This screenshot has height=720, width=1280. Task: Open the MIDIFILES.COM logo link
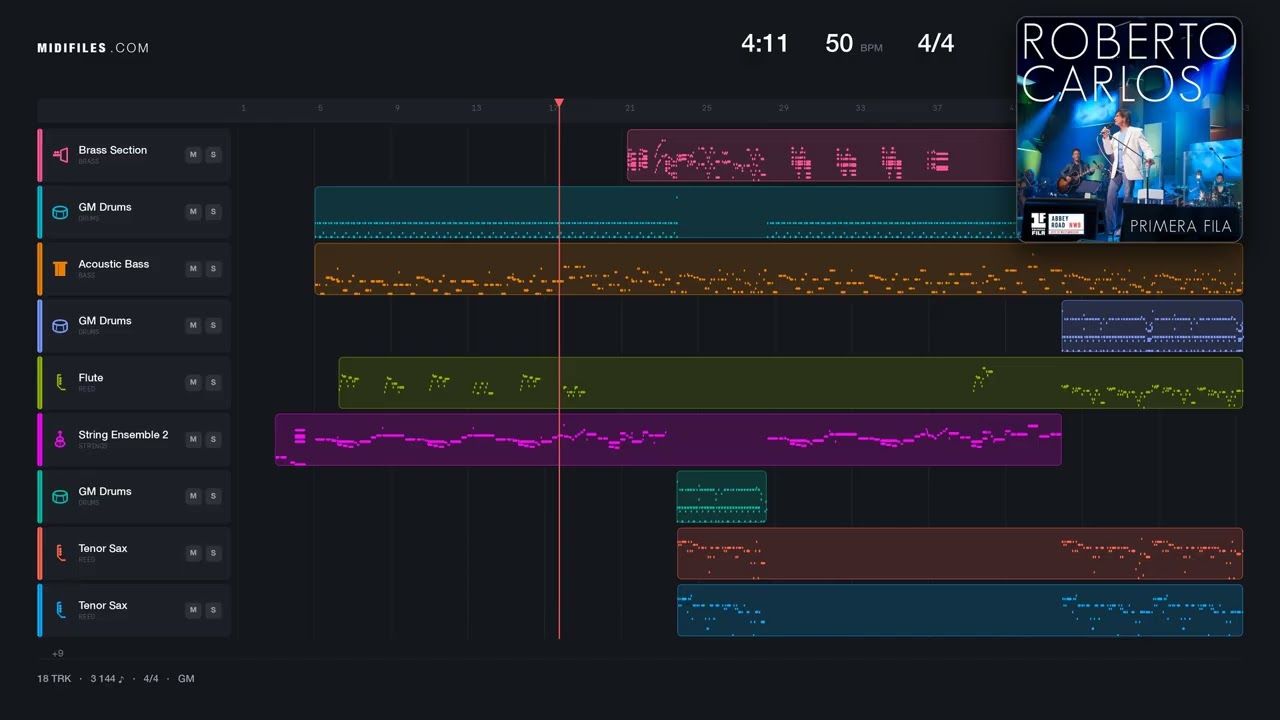93,48
